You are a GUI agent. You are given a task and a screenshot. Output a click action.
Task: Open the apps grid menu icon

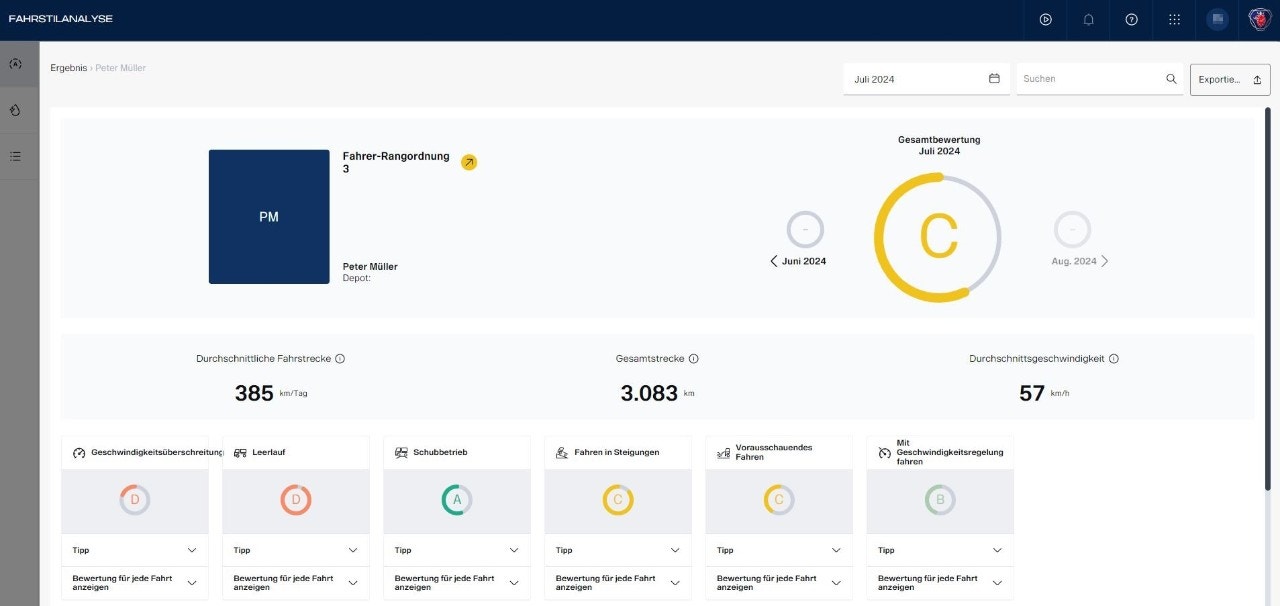[x=1174, y=19]
